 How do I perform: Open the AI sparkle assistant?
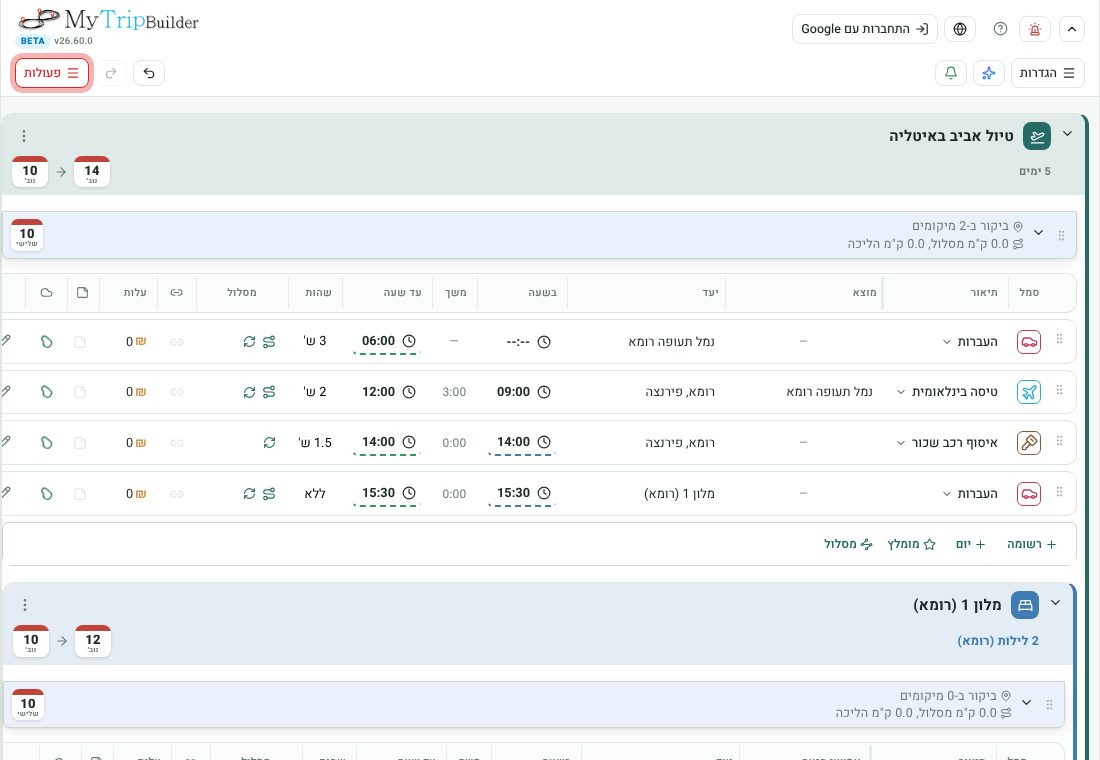click(x=989, y=73)
